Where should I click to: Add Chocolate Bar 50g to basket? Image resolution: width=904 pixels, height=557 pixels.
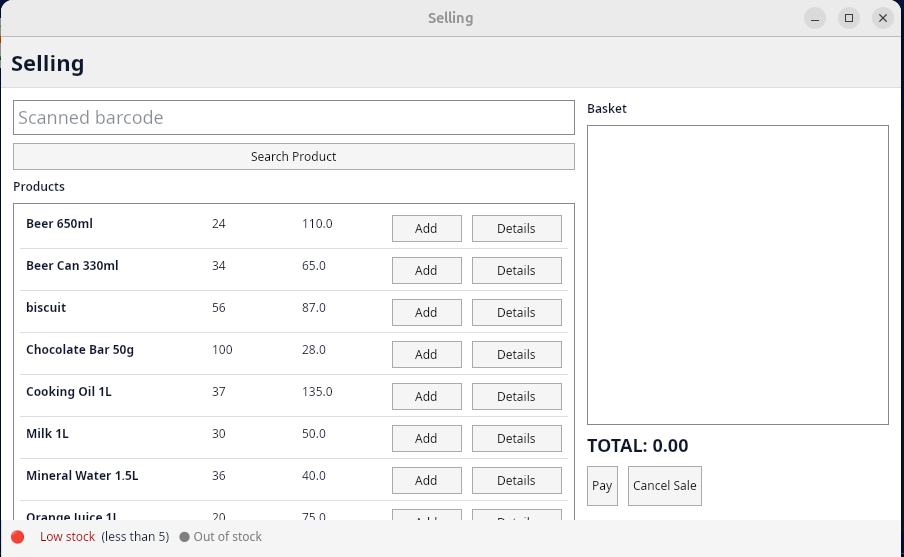pyautogui.click(x=426, y=354)
